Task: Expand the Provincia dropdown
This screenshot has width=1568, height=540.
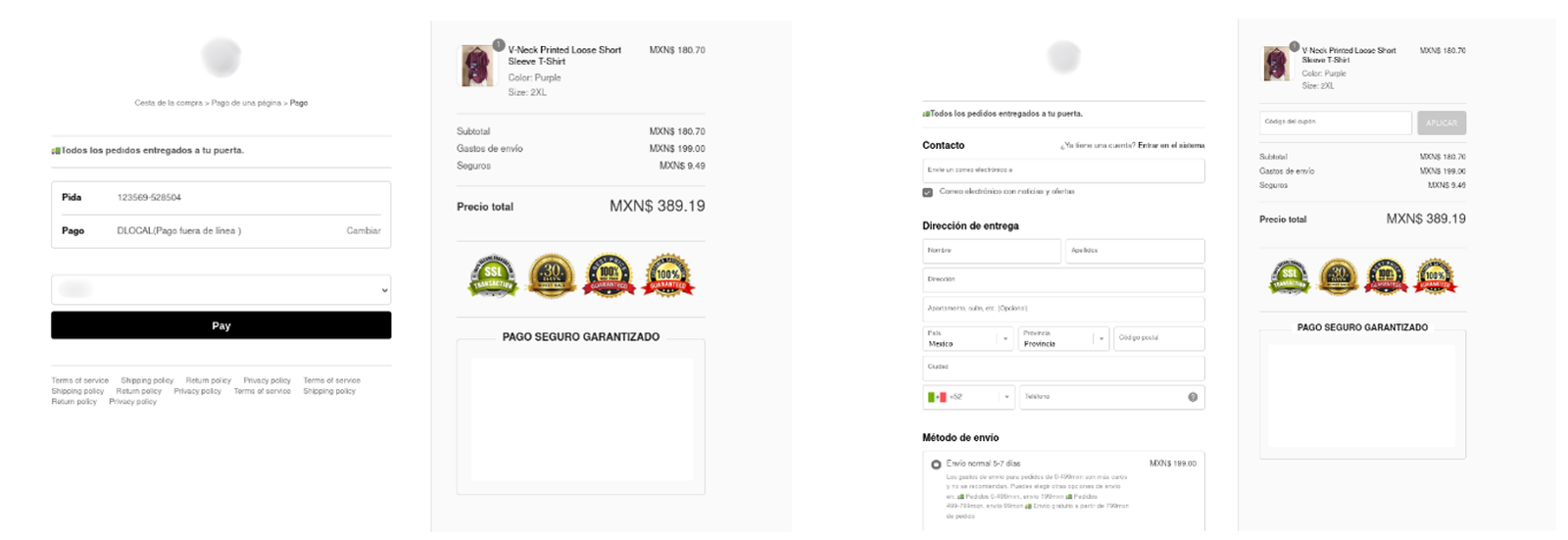Action: (1062, 339)
